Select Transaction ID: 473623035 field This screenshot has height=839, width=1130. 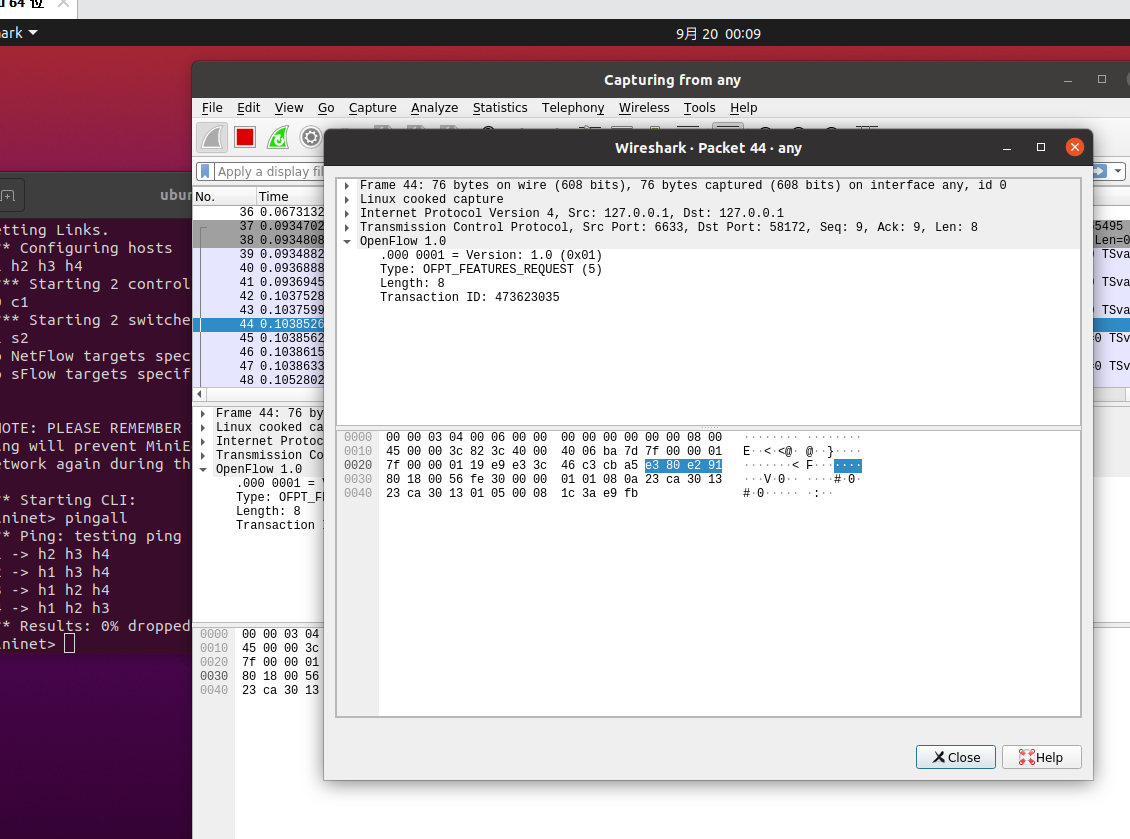(x=469, y=297)
